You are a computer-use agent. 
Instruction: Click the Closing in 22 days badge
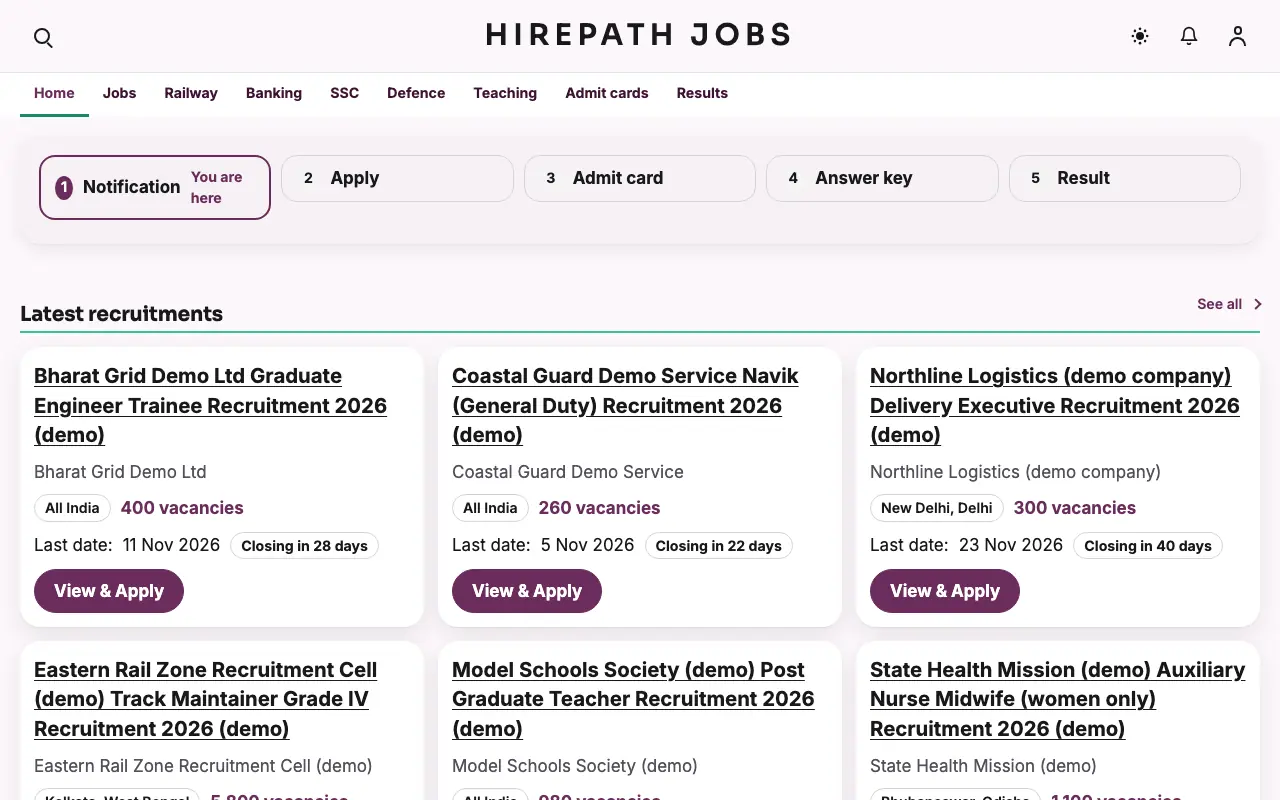(x=718, y=546)
